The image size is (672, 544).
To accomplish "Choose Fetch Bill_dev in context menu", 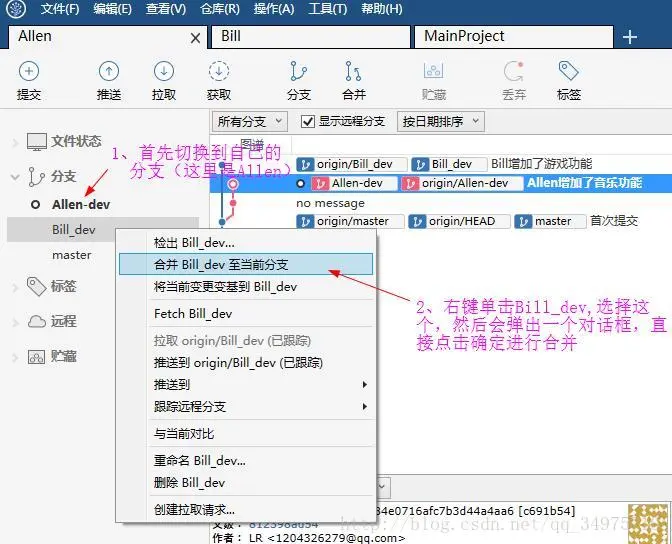I will click(x=246, y=314).
